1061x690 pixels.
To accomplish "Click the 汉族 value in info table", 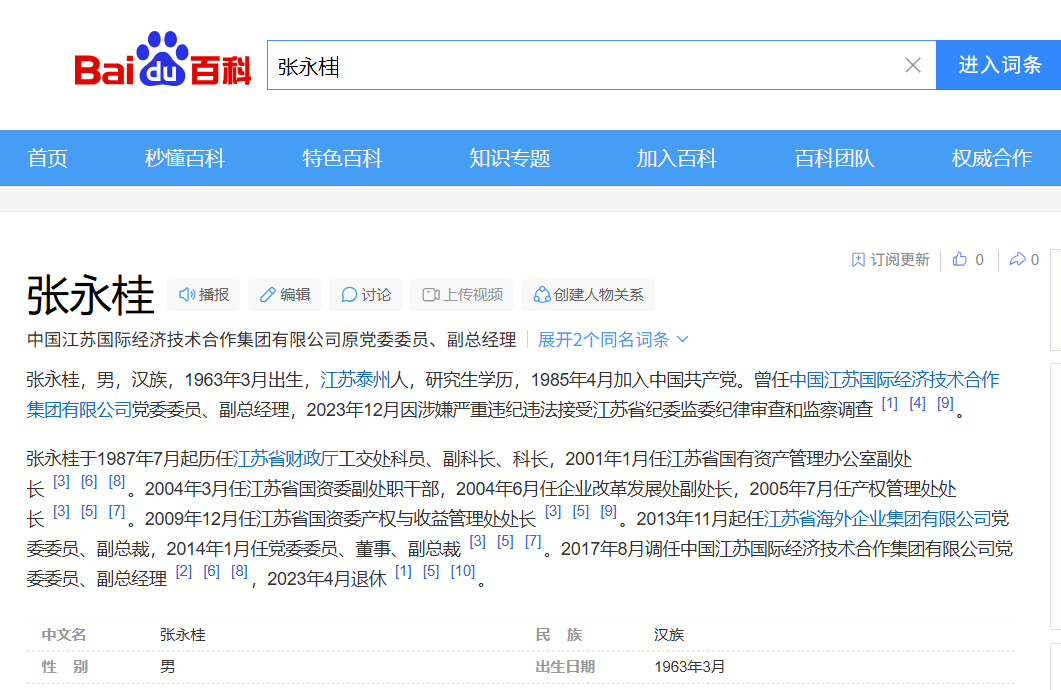I will click(669, 635).
